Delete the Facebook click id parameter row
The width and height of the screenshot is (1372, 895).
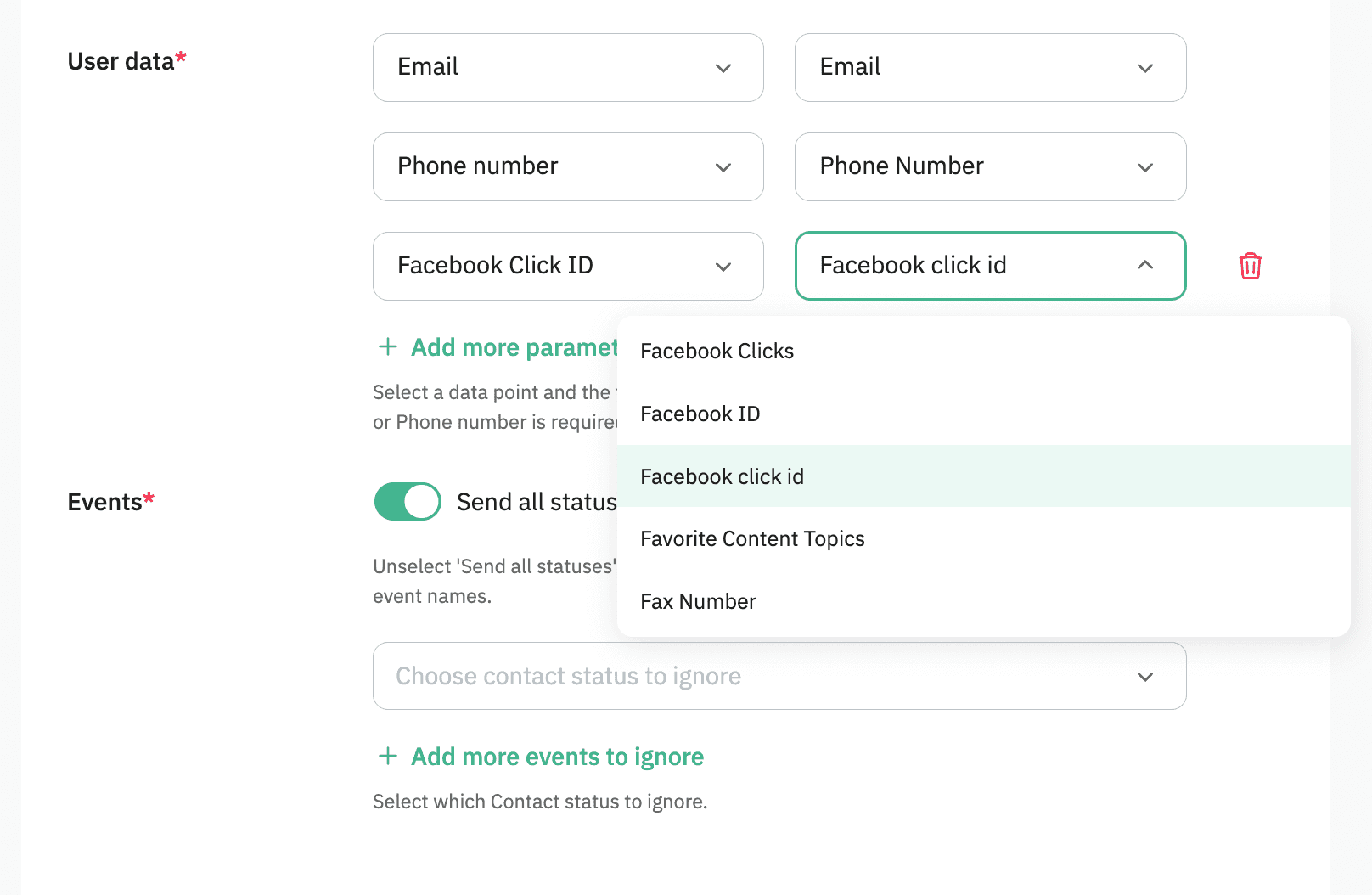pos(1250,266)
